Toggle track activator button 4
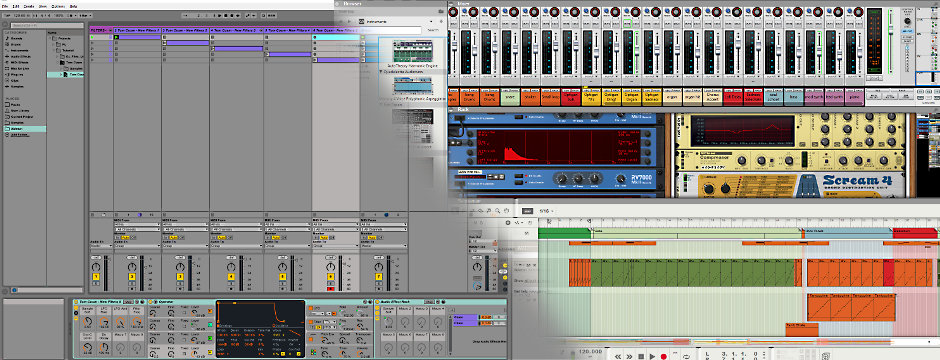 click(x=231, y=277)
